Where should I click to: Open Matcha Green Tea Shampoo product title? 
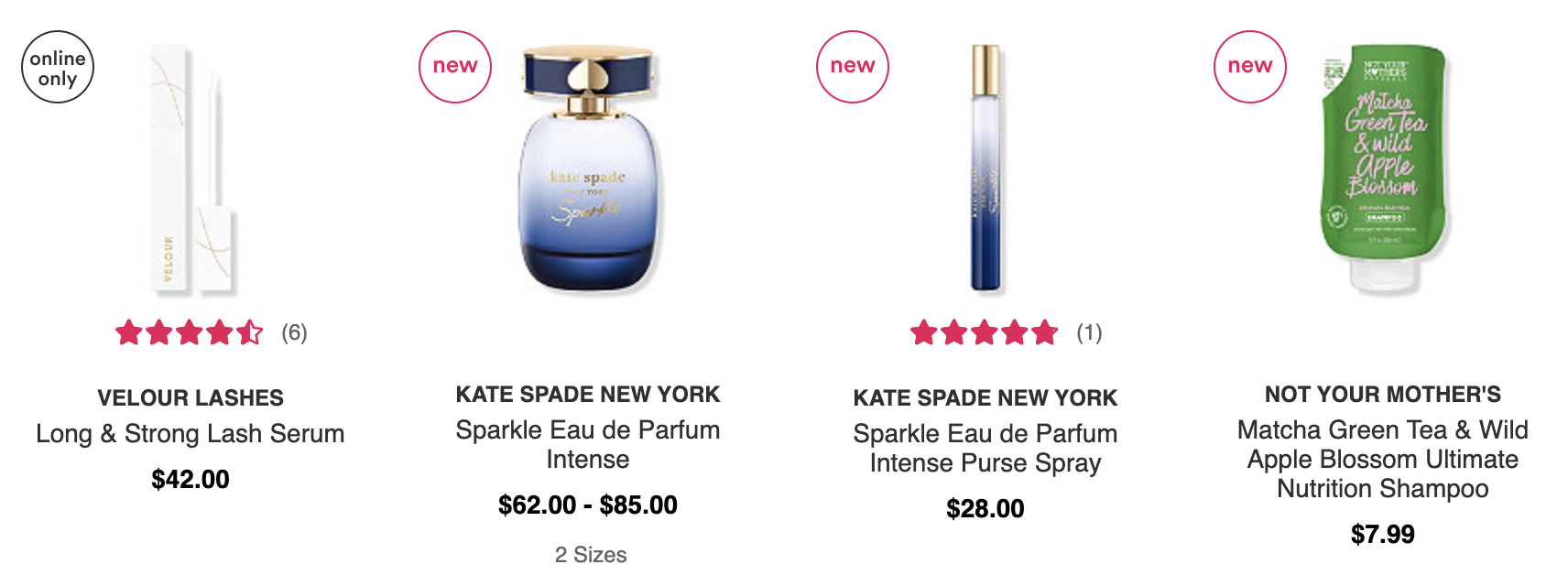pos(1383,460)
